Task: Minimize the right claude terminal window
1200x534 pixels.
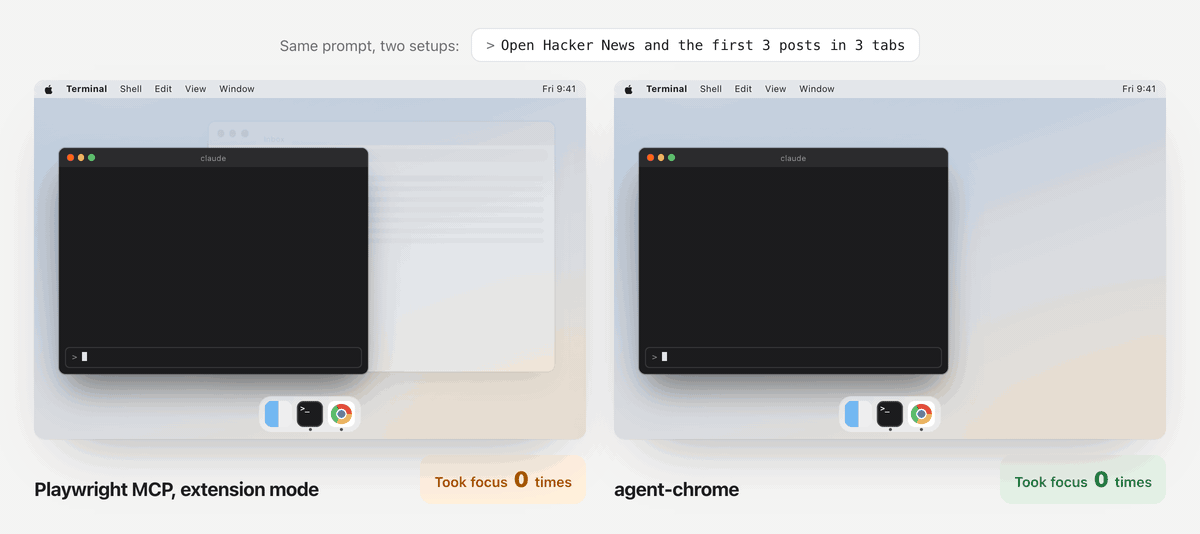Action: 661,158
